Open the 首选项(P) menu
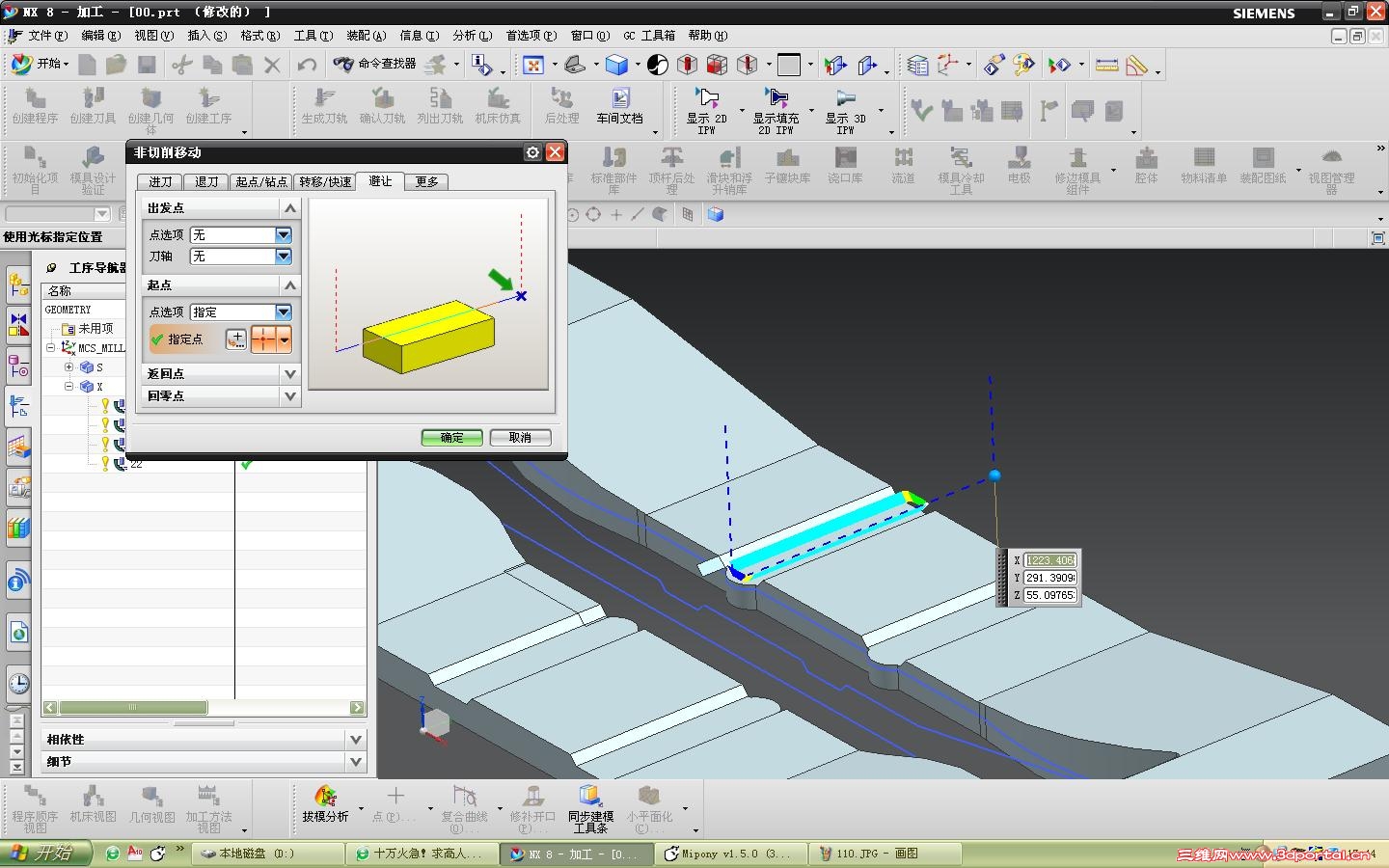The width and height of the screenshot is (1389, 868). (x=531, y=36)
